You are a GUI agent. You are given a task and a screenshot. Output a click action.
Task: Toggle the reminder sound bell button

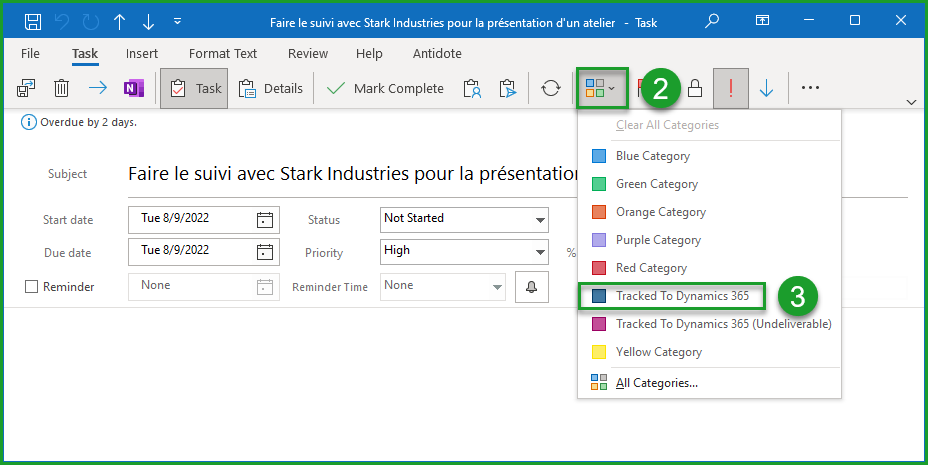click(530, 287)
